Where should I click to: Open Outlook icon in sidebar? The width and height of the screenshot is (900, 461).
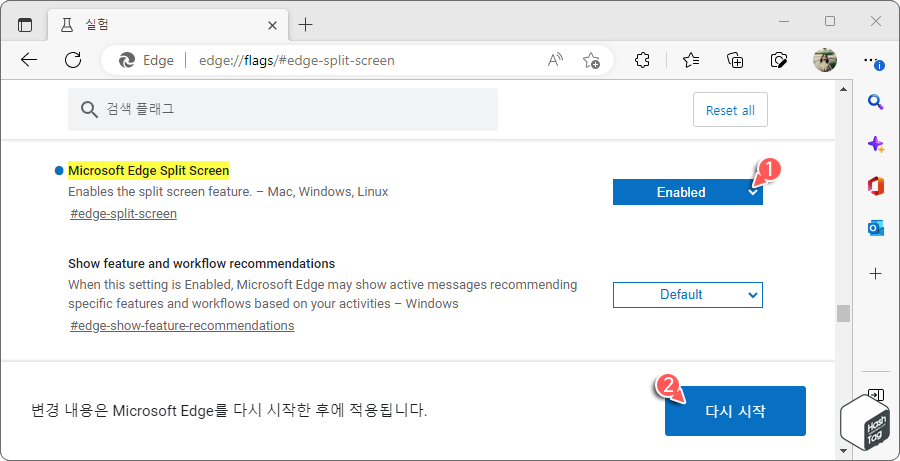click(x=875, y=228)
